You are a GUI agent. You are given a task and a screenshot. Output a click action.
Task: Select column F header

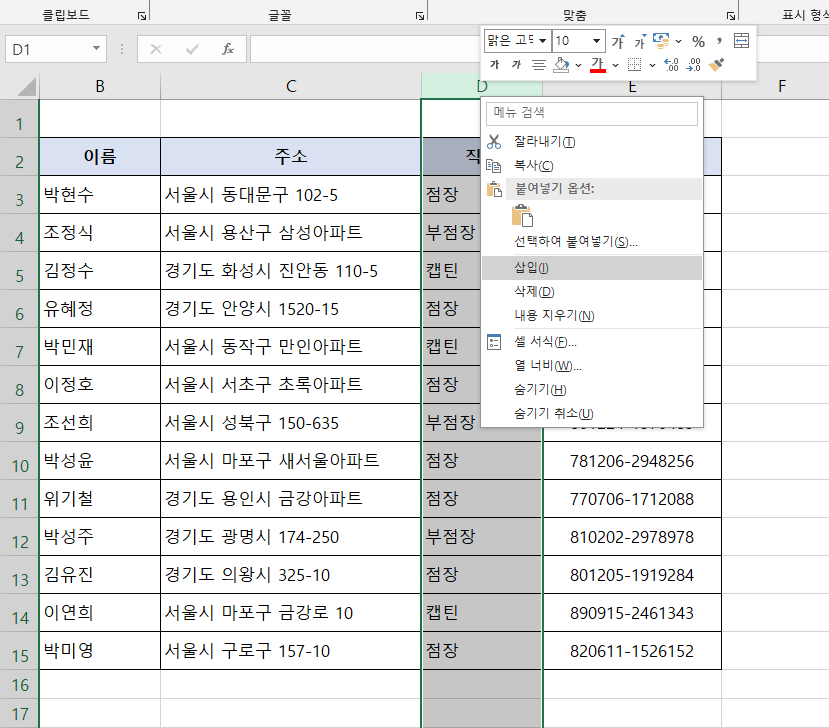[x=781, y=86]
